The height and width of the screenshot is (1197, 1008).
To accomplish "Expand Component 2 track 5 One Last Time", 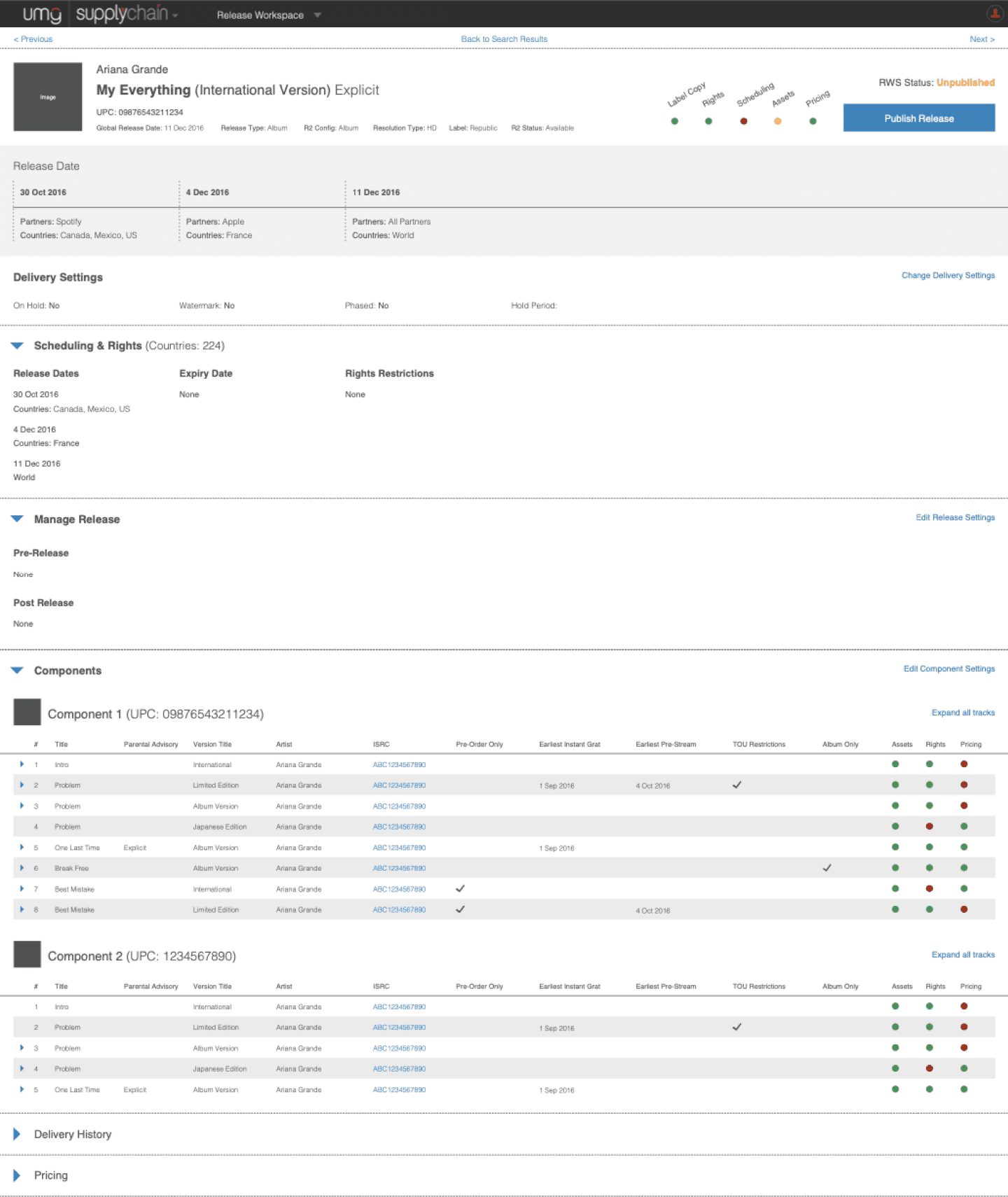I will click(x=22, y=1089).
